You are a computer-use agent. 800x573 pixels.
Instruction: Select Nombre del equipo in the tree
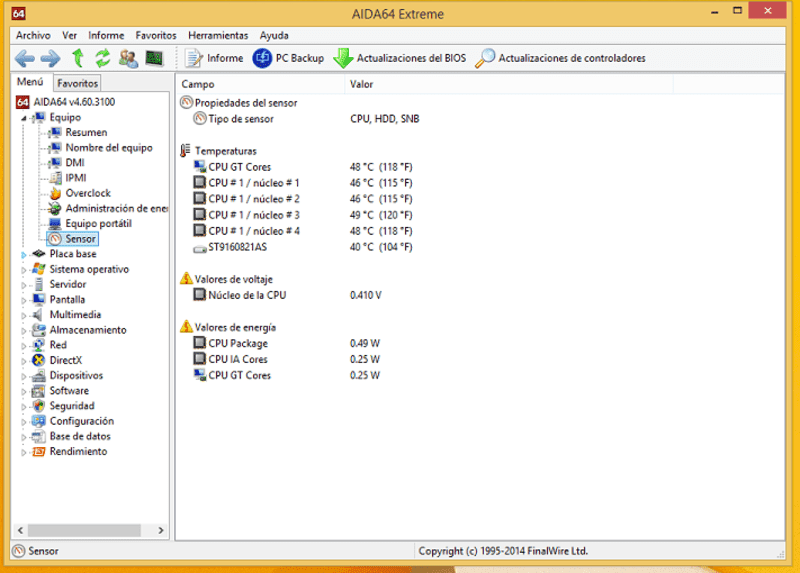109,147
